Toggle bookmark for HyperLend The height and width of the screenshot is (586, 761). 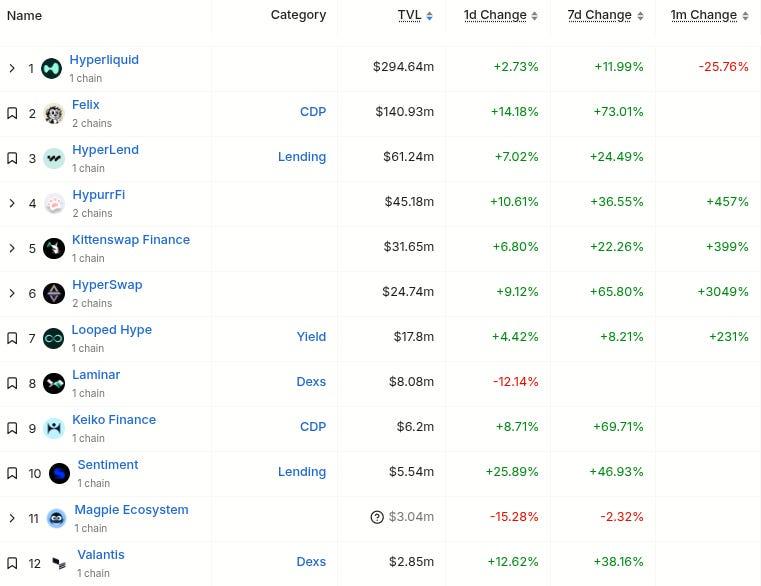(12, 158)
